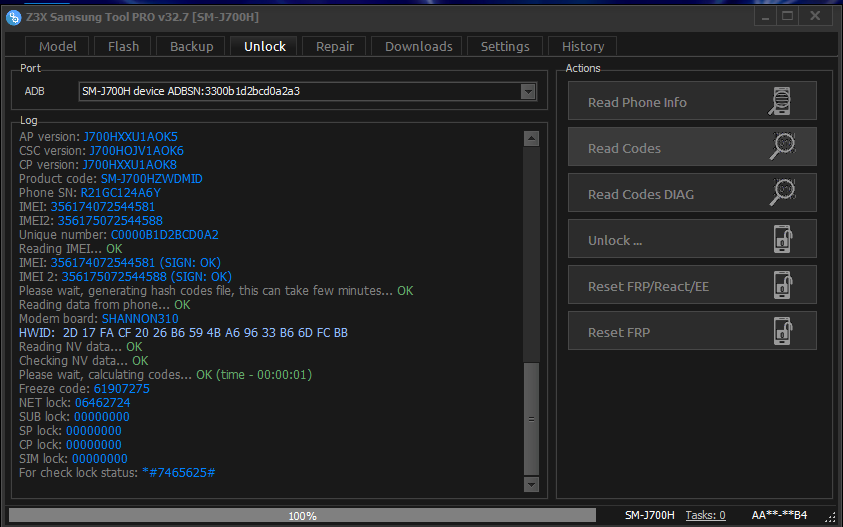Click the ADB device combo box field
Image resolution: width=843 pixels, height=527 pixels.
tap(308, 91)
